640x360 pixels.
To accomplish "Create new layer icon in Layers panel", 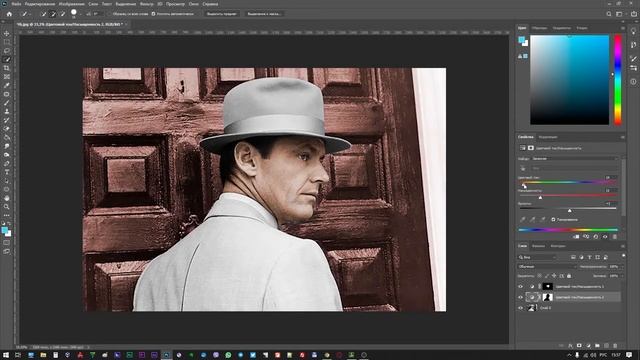I will 606,346.
